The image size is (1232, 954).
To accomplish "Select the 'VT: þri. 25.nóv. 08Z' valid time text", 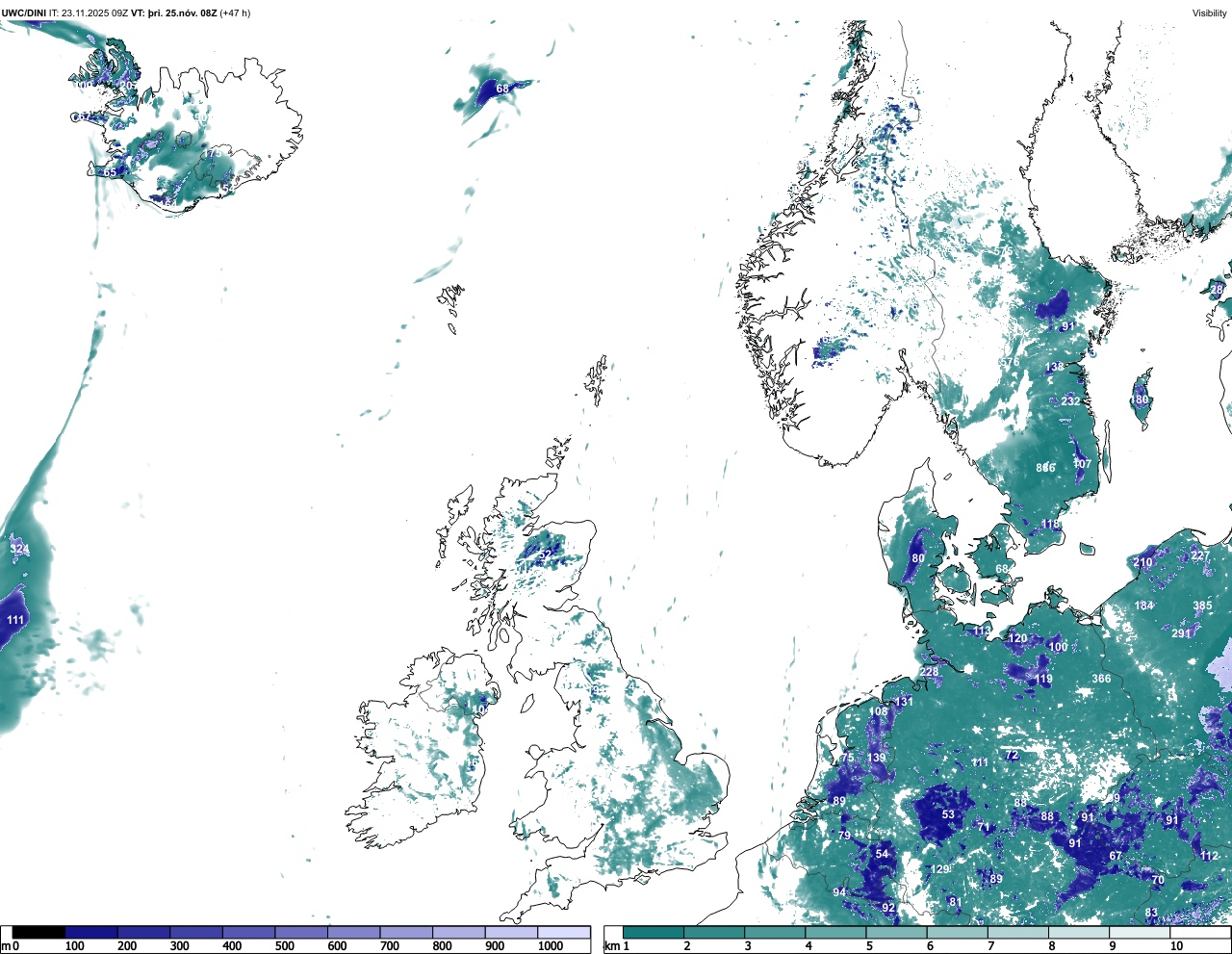I will click(x=173, y=13).
